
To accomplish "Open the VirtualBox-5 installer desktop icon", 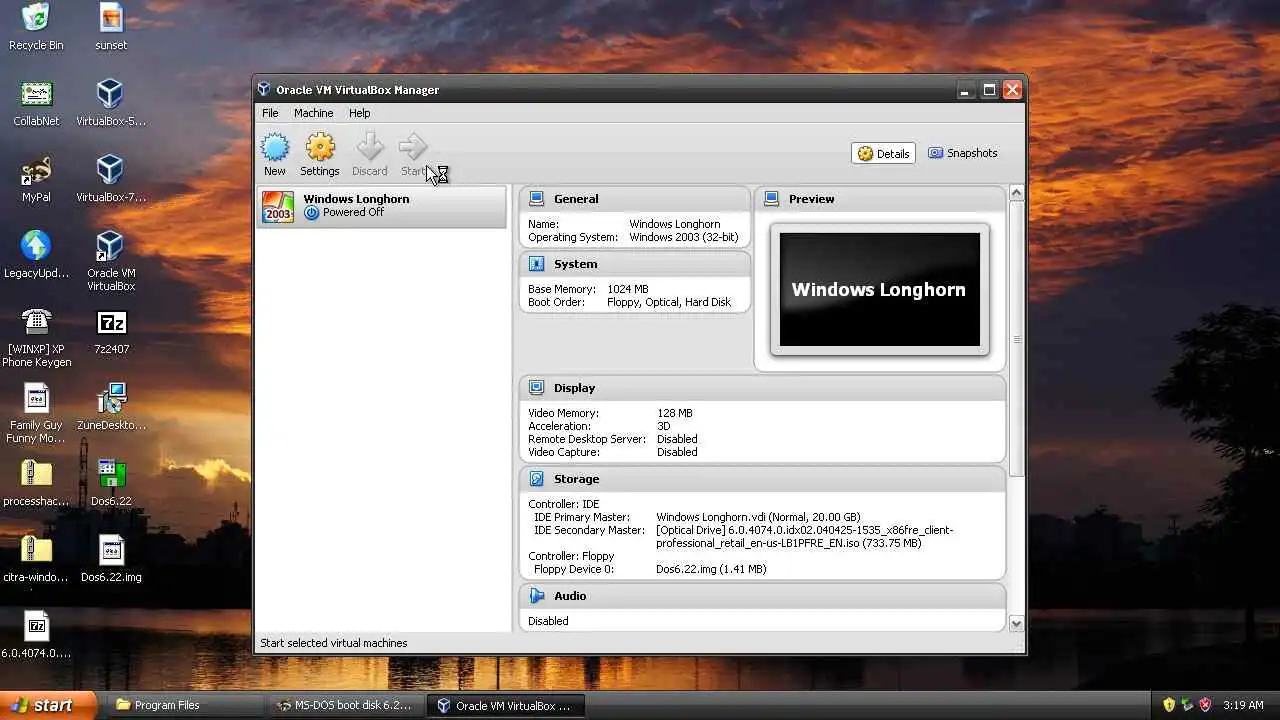I will tap(110, 94).
